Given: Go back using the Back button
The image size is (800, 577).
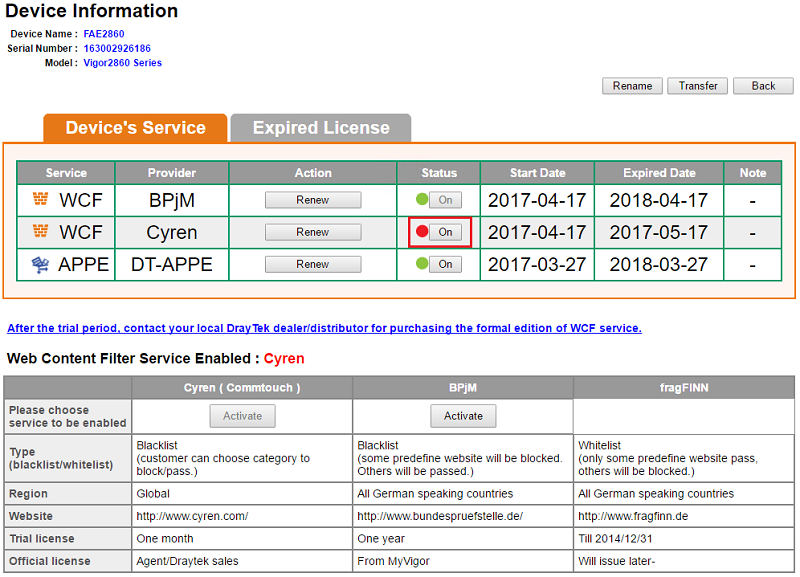Looking at the screenshot, I should (763, 86).
